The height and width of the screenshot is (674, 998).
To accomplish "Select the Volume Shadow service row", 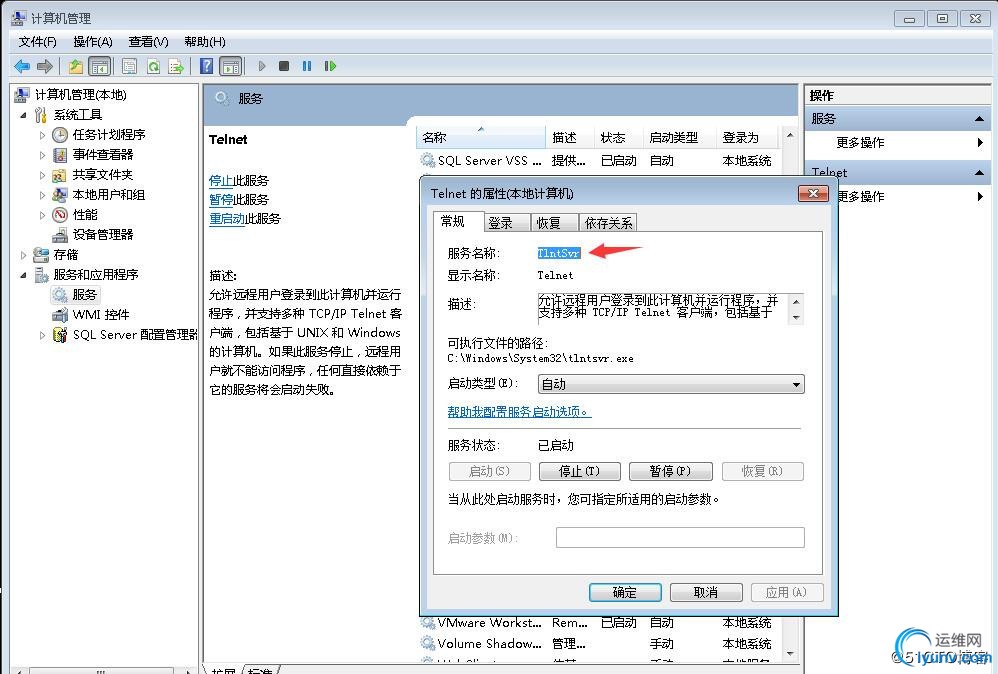I will coord(598,643).
